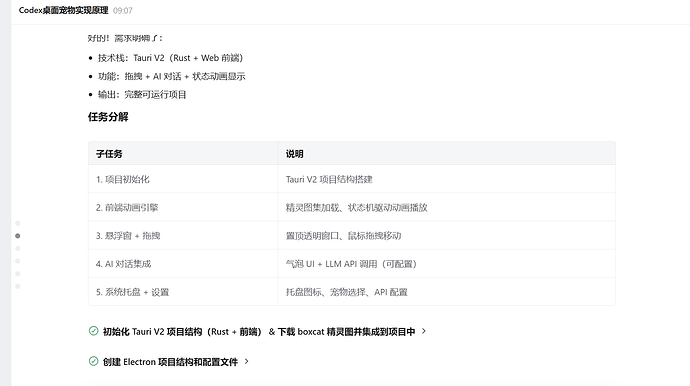
Task: Jump to the last message navigation dot
Action: click(x=18, y=286)
